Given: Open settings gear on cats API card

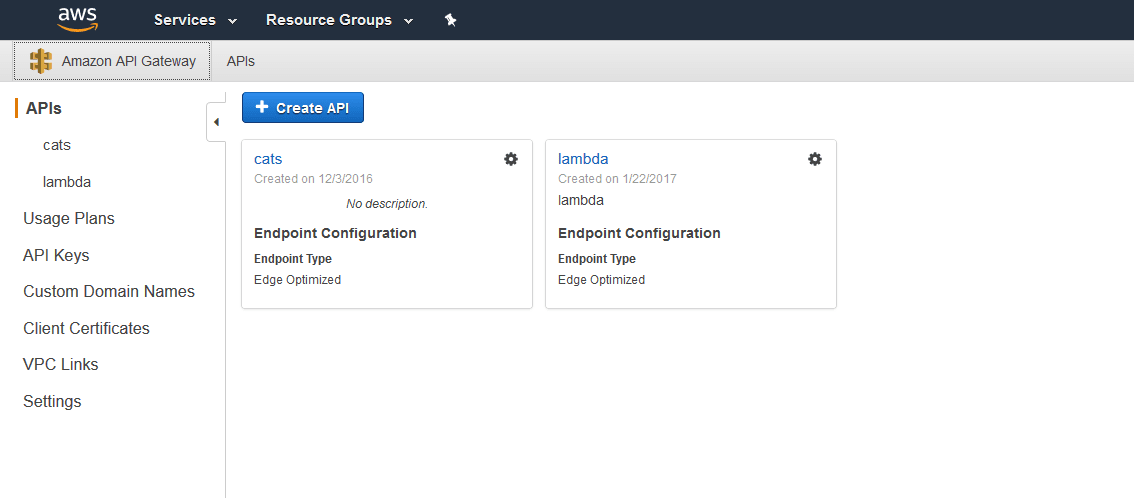Looking at the screenshot, I should (511, 159).
